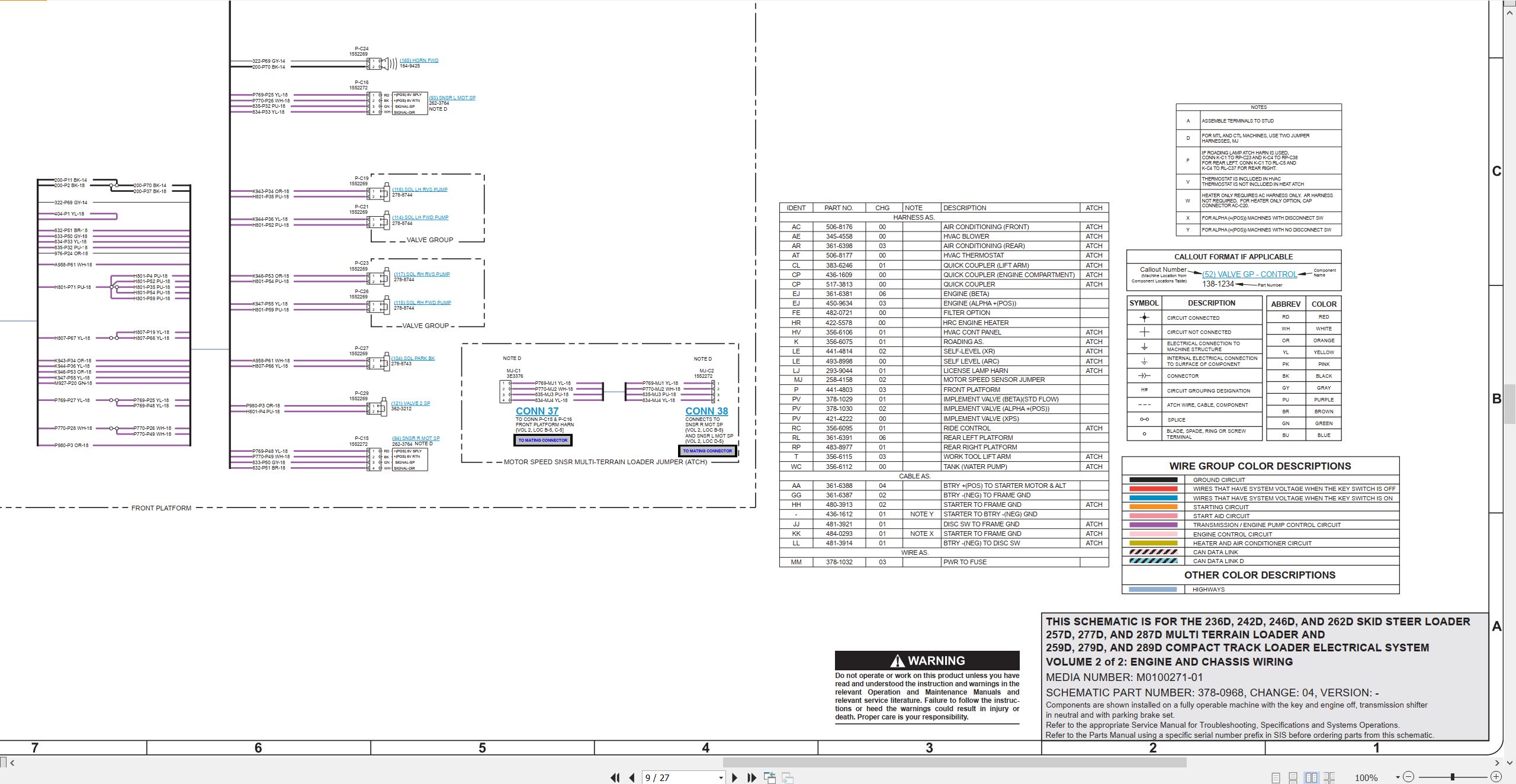This screenshot has height=784, width=1516.
Task: Click the FRONT PLATFORM label at the dashed border
Action: [x=161, y=508]
